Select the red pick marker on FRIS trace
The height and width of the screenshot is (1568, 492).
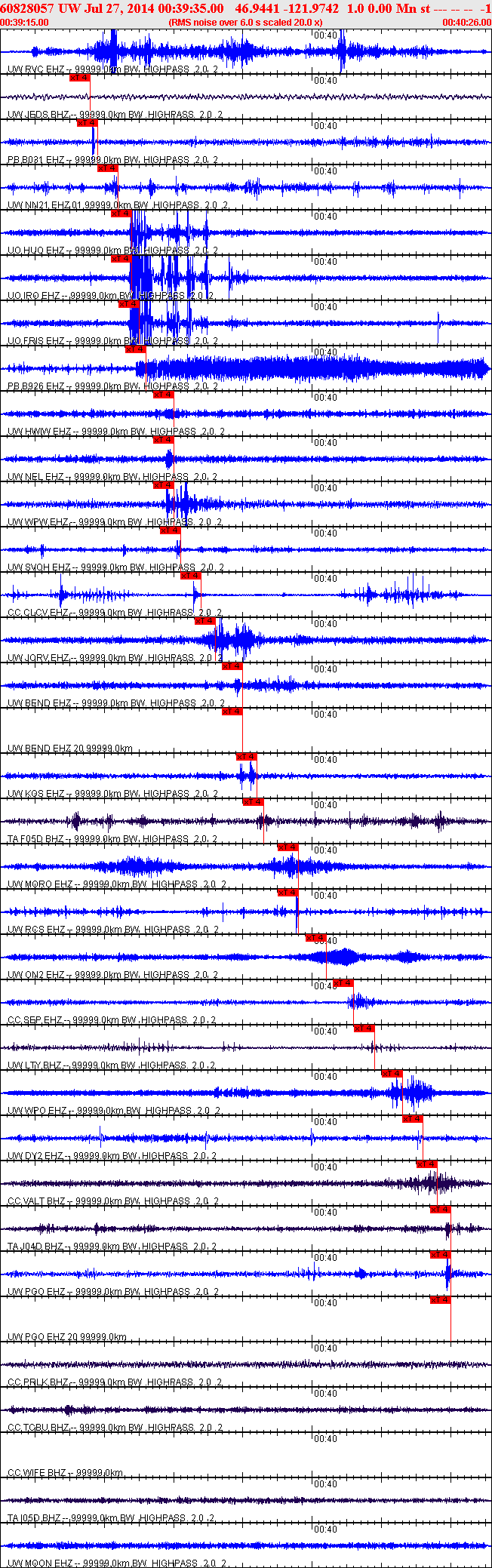[129, 304]
